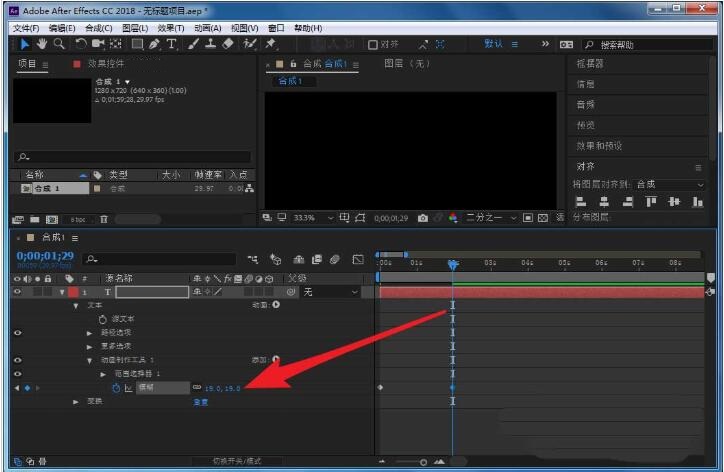
Task: Click the align left edges icon
Action: (581, 201)
